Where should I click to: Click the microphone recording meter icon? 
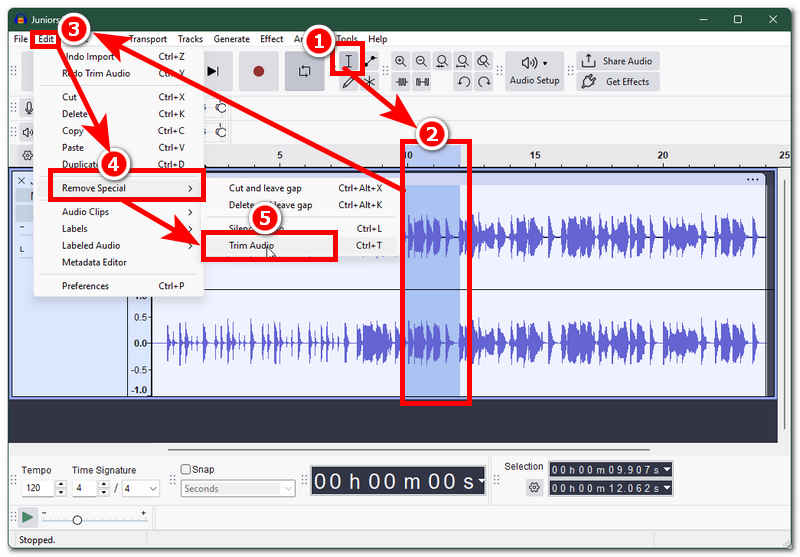tap(29, 108)
